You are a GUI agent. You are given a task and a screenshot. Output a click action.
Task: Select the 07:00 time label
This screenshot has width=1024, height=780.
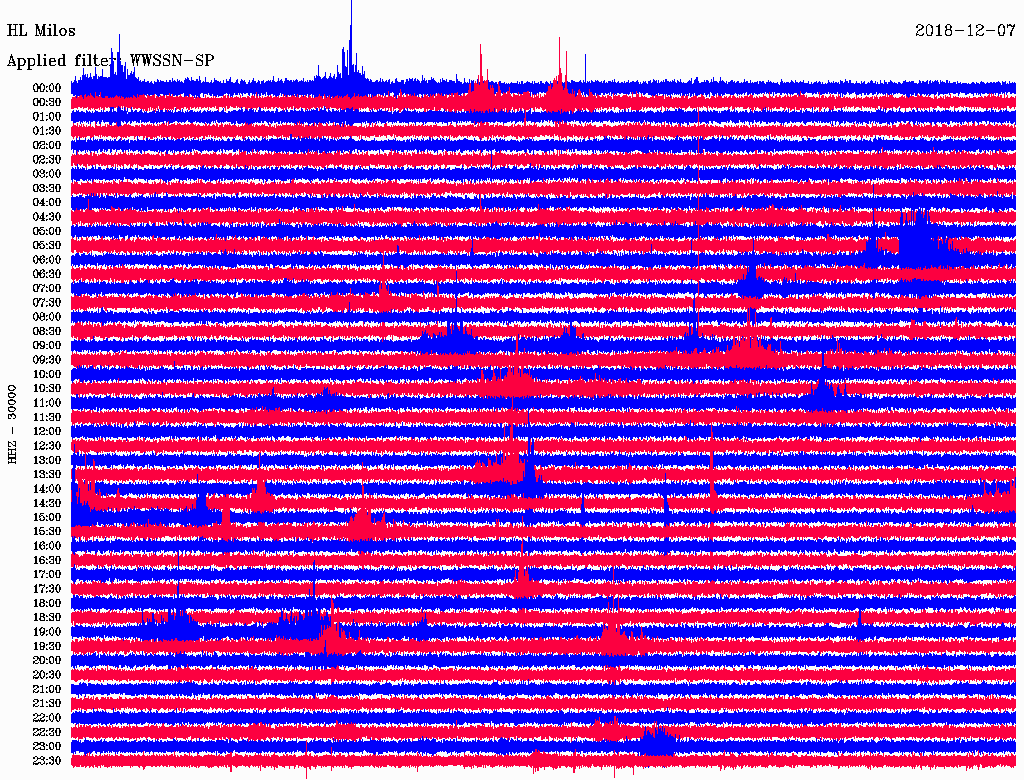pyautogui.click(x=47, y=289)
